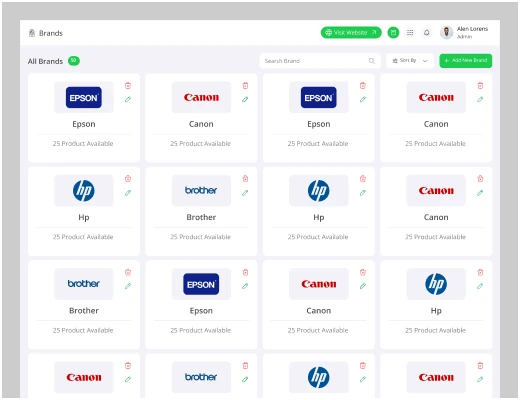Image resolution: width=520 pixels, height=400 pixels.
Task: Edit the last Canon card in bottom row
Action: click(x=480, y=379)
